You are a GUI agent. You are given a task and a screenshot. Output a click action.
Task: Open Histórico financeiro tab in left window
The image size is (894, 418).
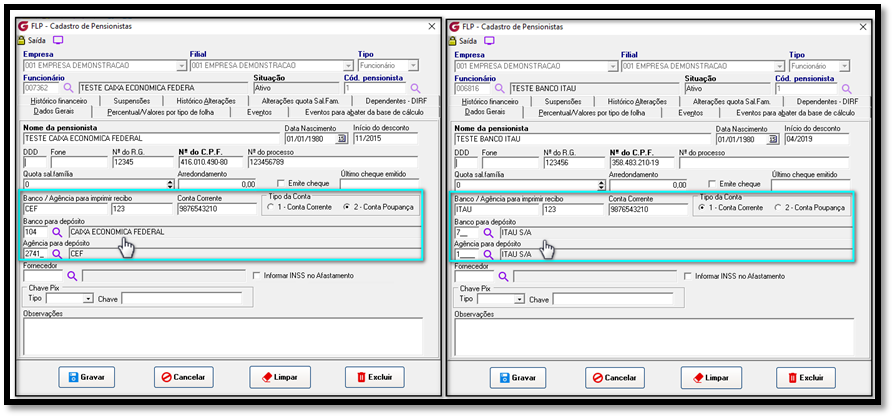pyautogui.click(x=59, y=101)
